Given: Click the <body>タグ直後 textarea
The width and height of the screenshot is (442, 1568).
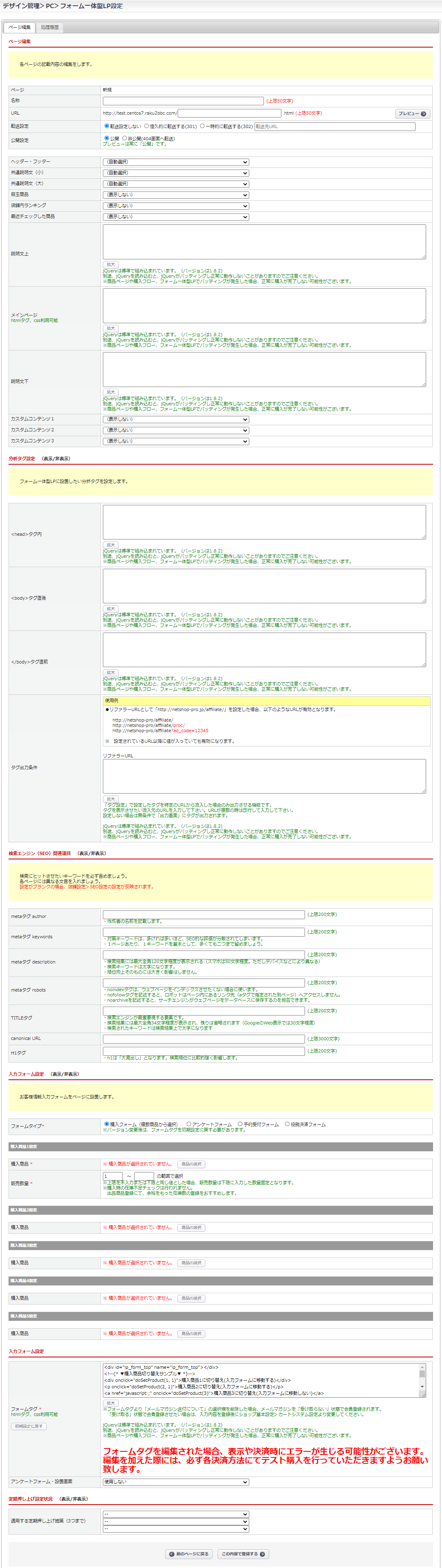Looking at the screenshot, I should [264, 586].
